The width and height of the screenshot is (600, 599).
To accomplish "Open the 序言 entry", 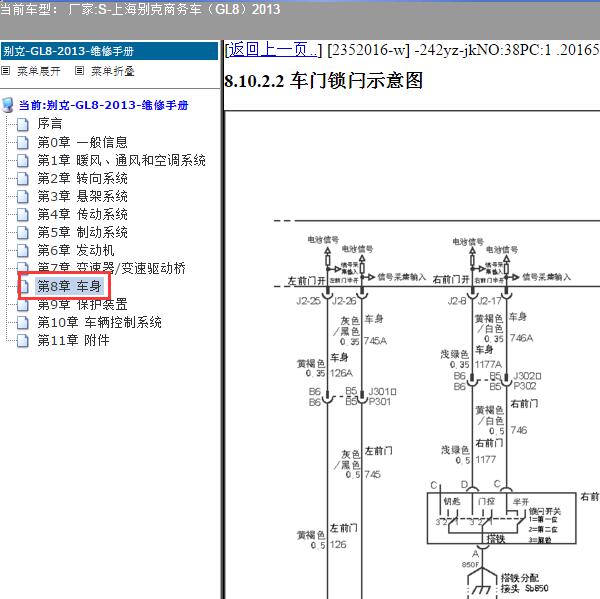I will tap(50, 124).
